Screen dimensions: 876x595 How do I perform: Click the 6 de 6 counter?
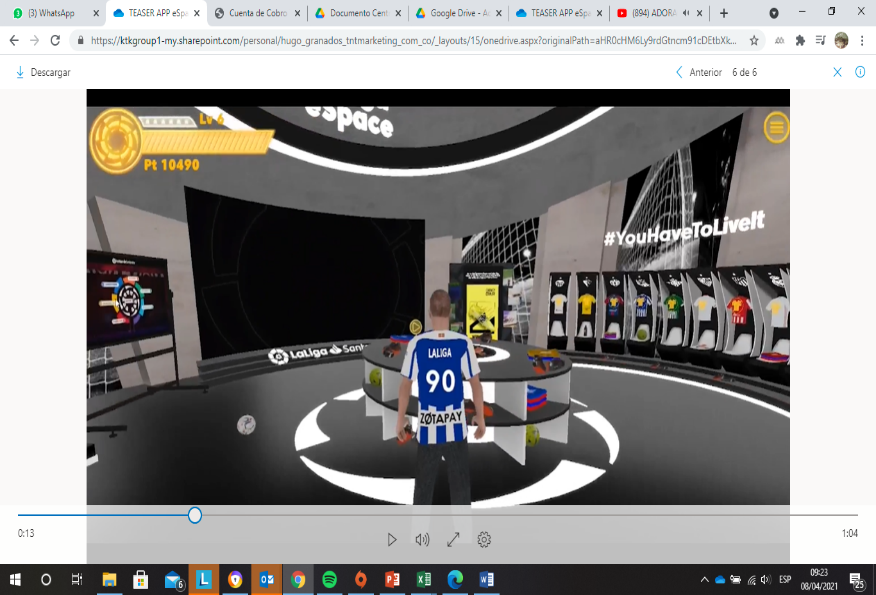point(744,72)
